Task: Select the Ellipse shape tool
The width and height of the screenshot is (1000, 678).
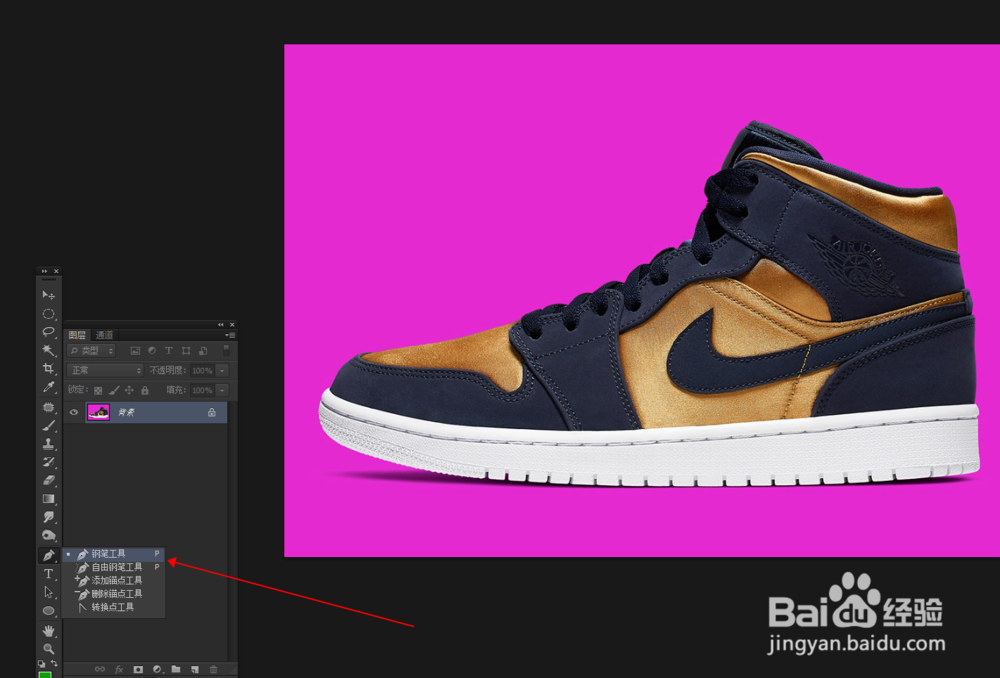Action: pos(48,611)
